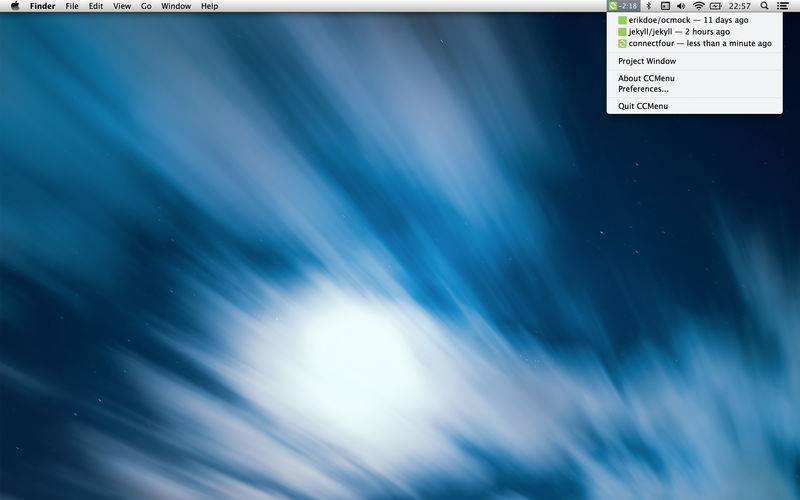Select the jekyll/jekyll project entry
Screen dimensions: 800x500
pyautogui.click(x=694, y=32)
